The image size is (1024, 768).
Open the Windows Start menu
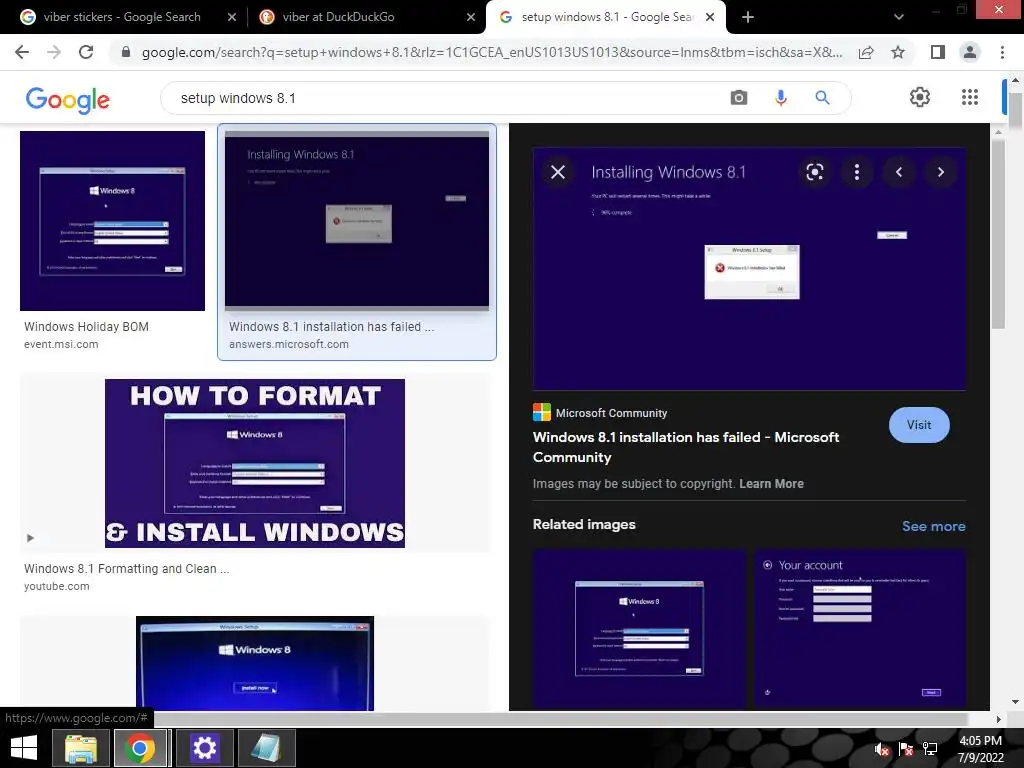24,748
